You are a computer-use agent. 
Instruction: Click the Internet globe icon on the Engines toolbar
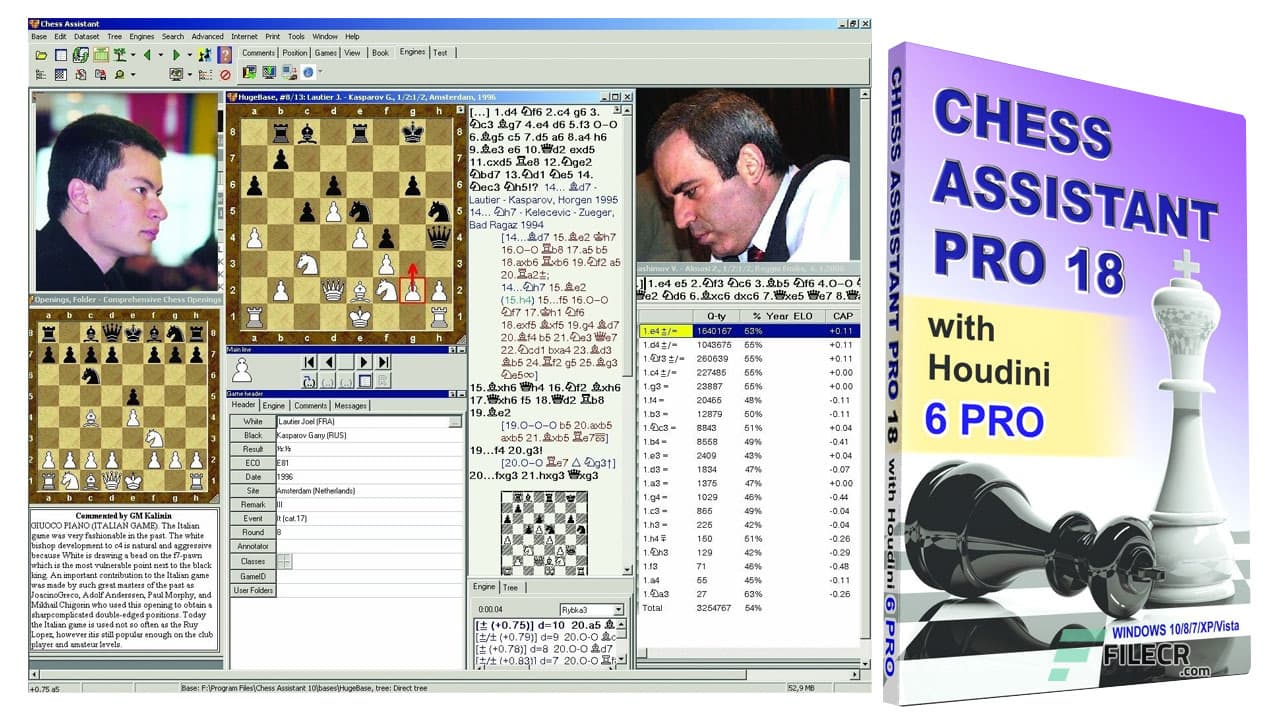pos(308,72)
